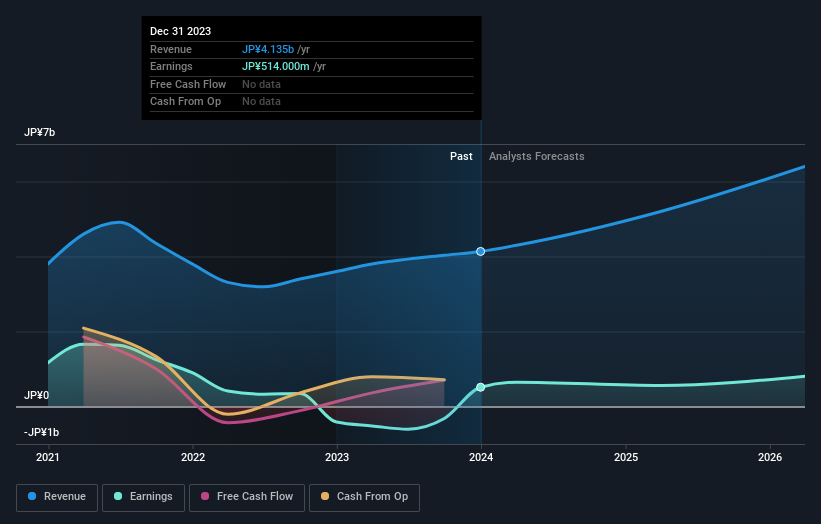Toggle the Earnings legend series
Viewport: 821px width, 524px height.
pos(143,497)
